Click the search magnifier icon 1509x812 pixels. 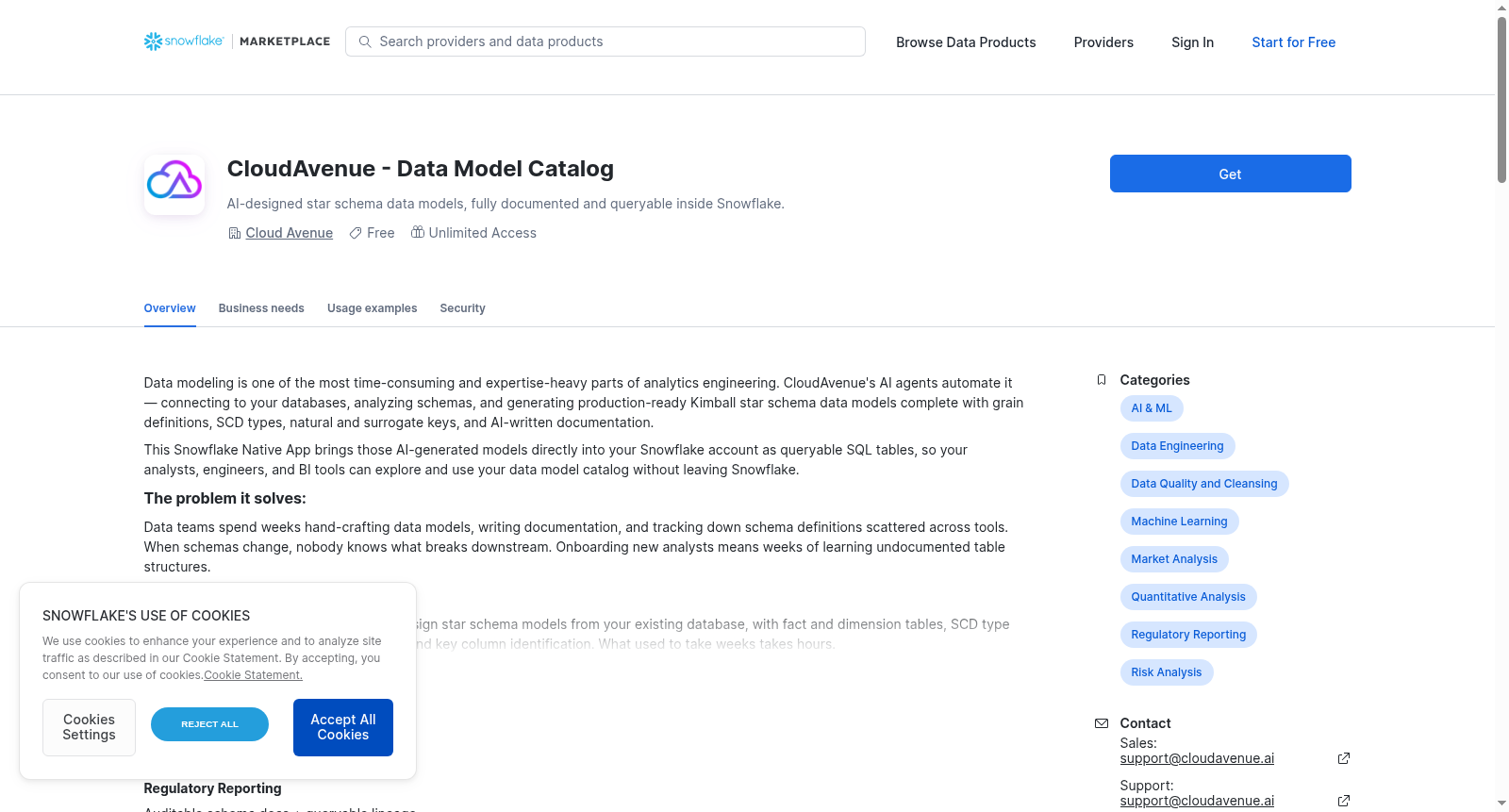click(x=365, y=41)
